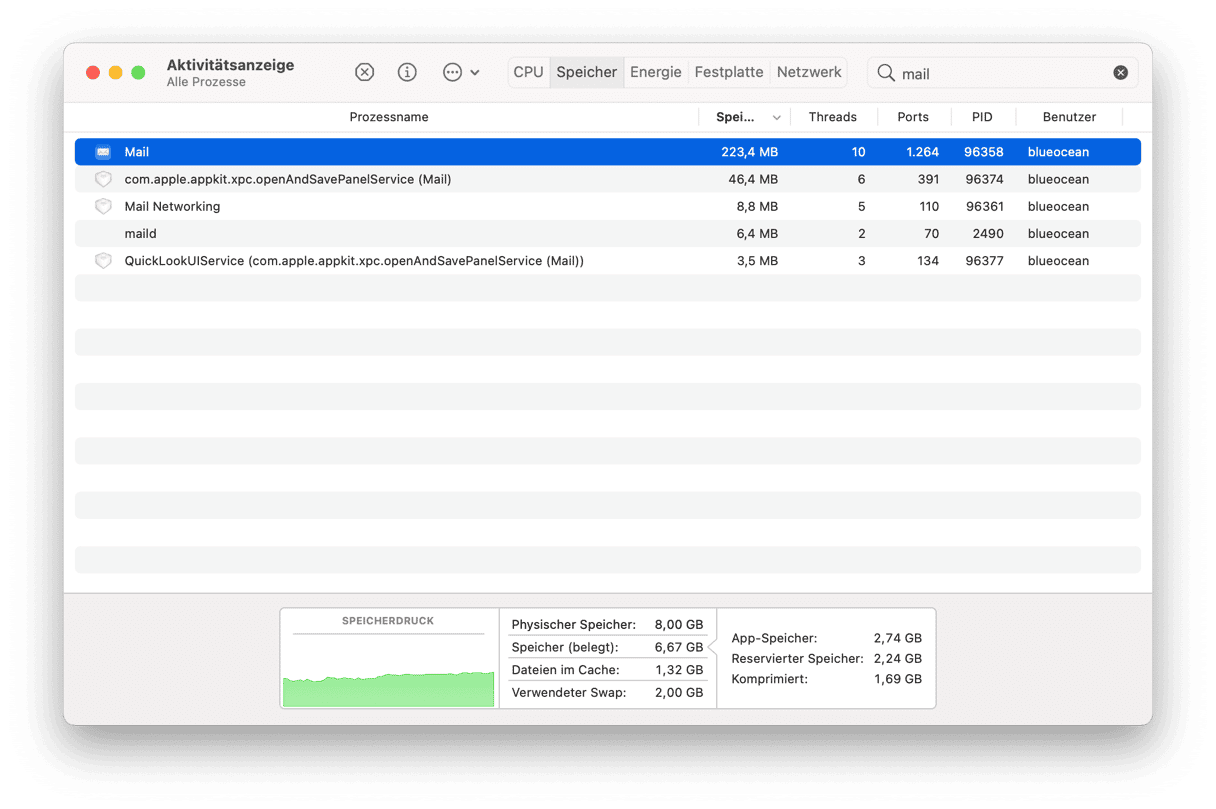Sort by the Prozessname column header
Image resolution: width=1216 pixels, height=809 pixels.
(x=389, y=117)
